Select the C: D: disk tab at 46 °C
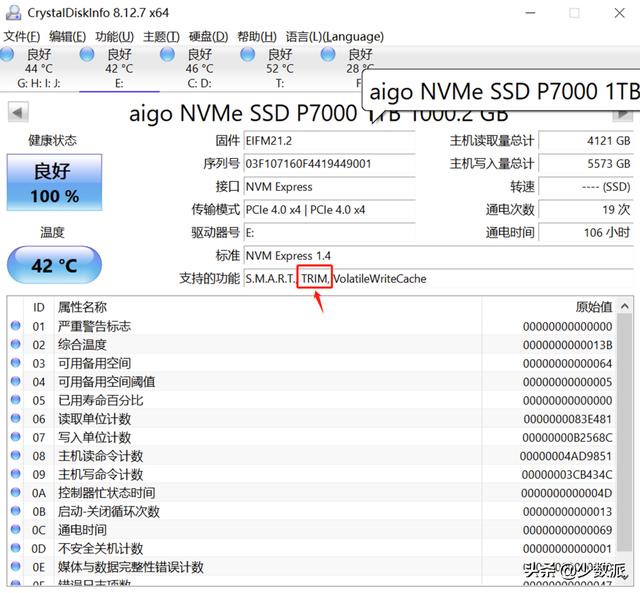Viewport: 640px width, 593px height. pyautogui.click(x=200, y=68)
